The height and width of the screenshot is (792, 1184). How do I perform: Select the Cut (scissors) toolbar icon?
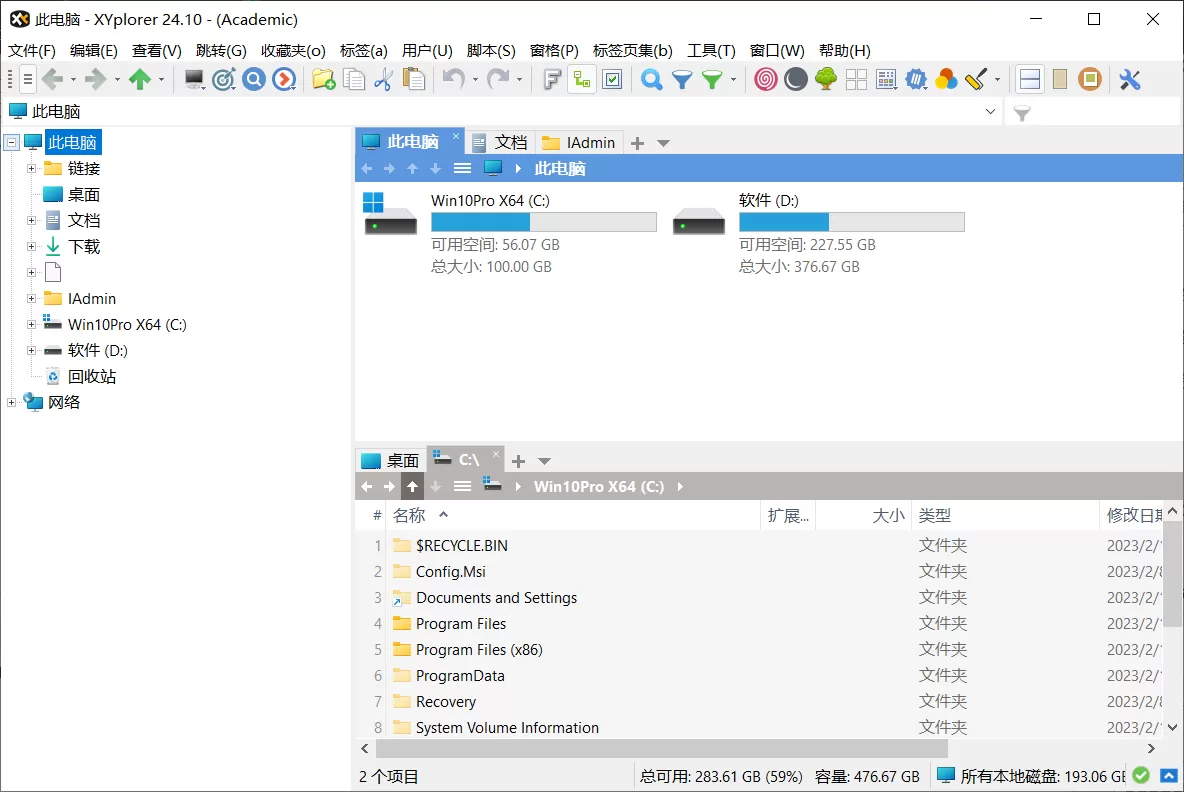pyautogui.click(x=384, y=79)
